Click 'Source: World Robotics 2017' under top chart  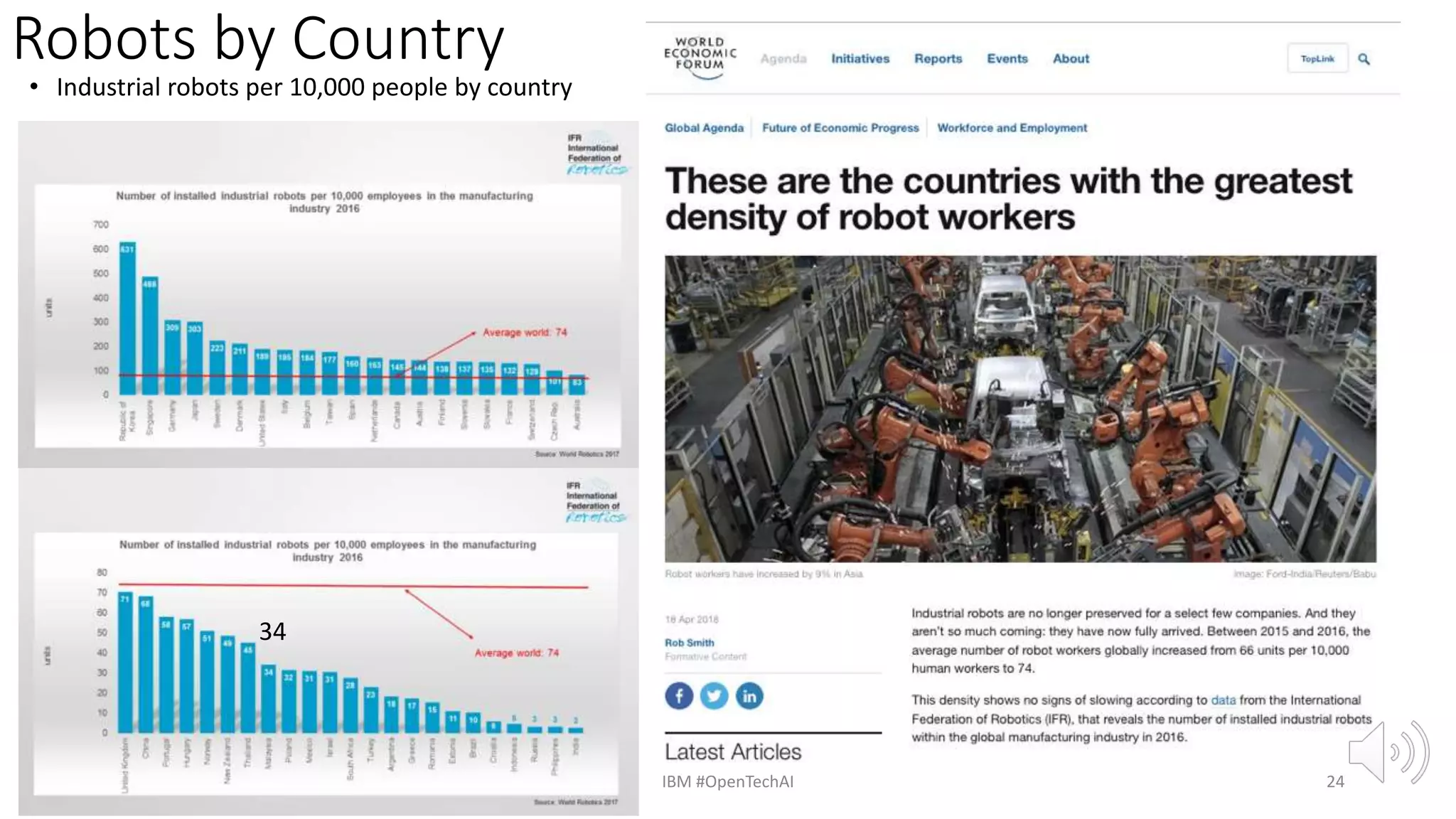577,454
